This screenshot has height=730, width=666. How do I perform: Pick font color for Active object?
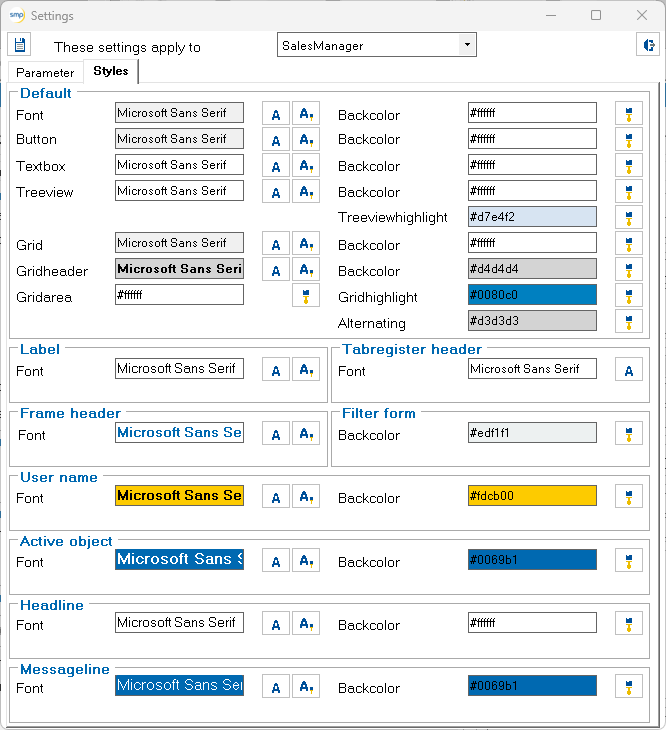point(306,560)
